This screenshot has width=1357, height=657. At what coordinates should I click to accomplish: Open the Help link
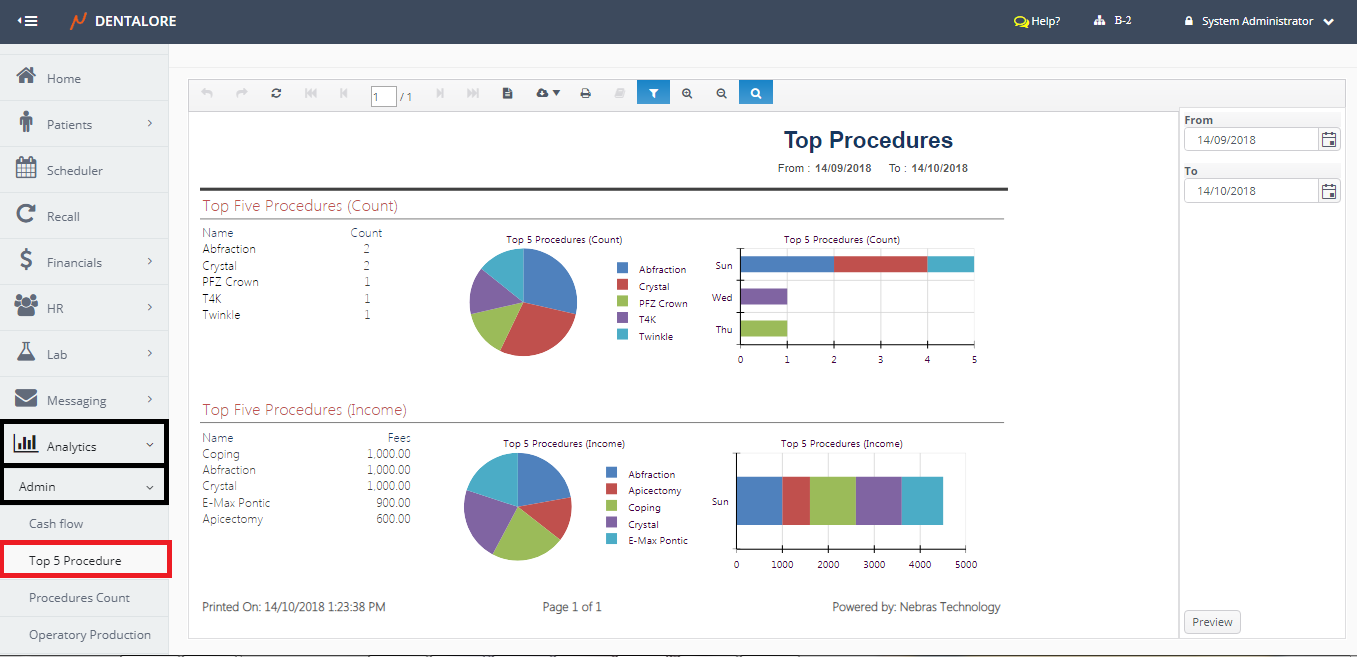pyautogui.click(x=1037, y=21)
